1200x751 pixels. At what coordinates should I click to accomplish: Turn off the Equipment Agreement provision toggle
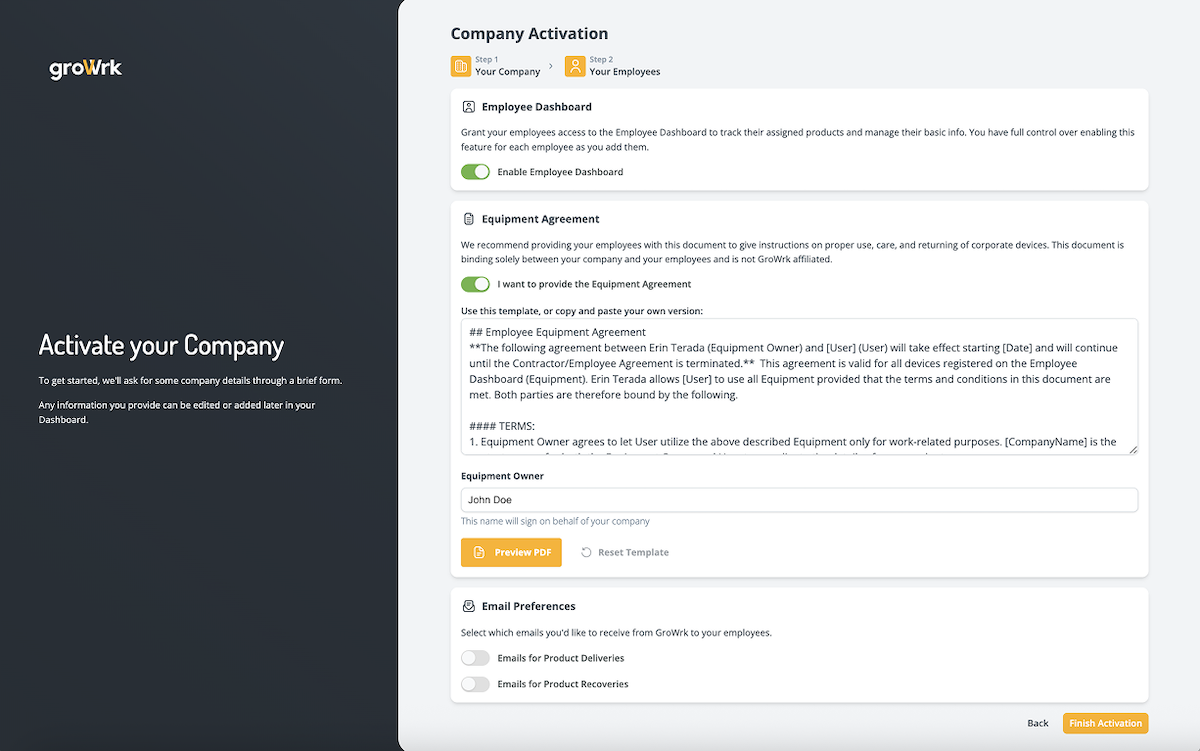pyautogui.click(x=475, y=284)
